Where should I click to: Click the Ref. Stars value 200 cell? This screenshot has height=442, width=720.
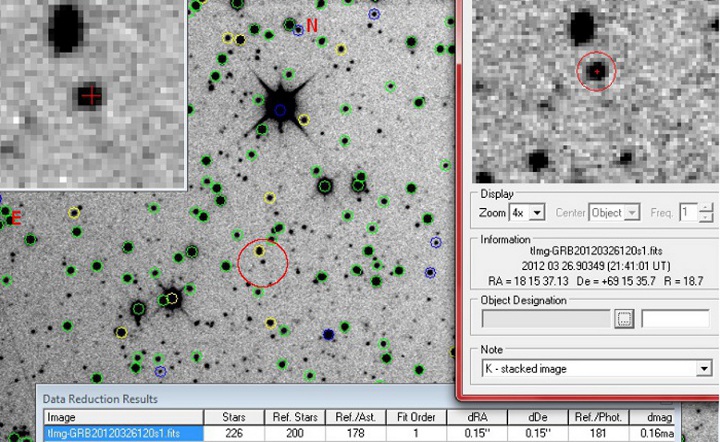295,433
